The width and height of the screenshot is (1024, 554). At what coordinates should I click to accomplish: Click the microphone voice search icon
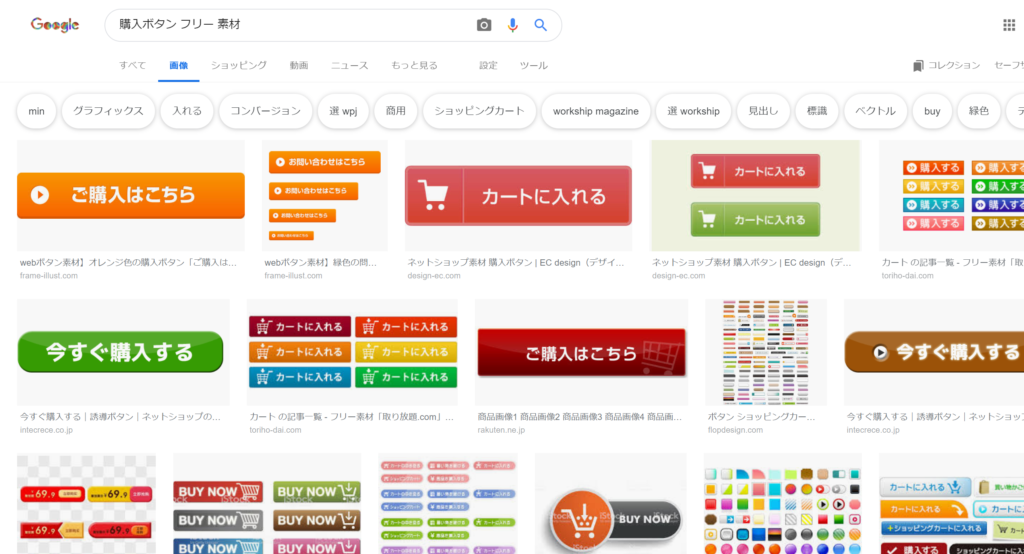[513, 25]
